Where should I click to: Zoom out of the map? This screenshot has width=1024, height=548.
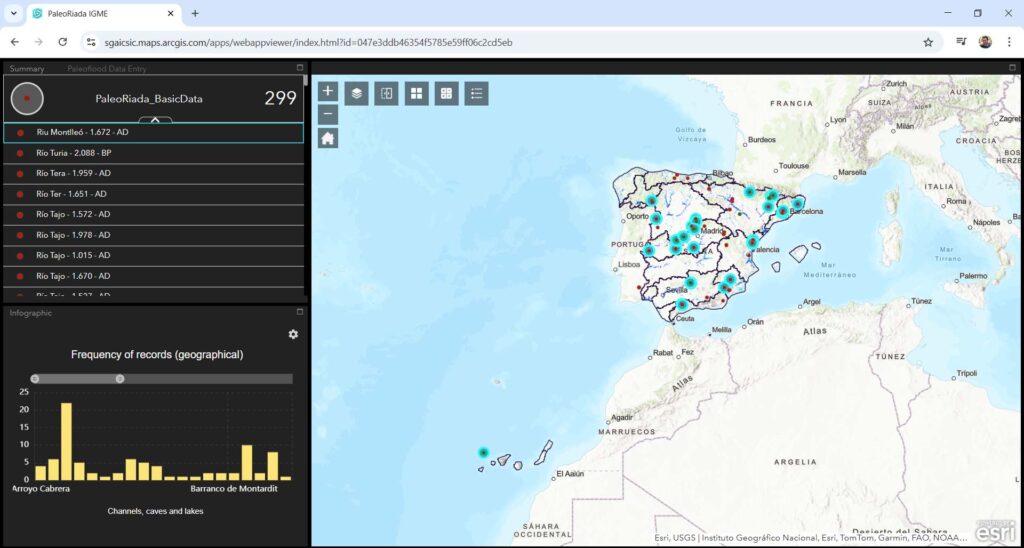click(x=328, y=114)
